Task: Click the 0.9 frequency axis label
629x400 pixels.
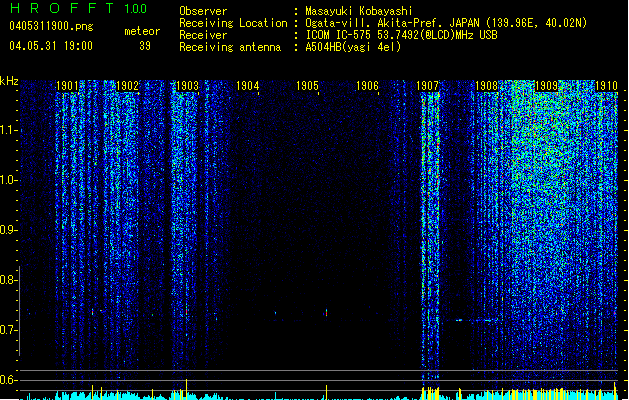Action: [x=8, y=230]
